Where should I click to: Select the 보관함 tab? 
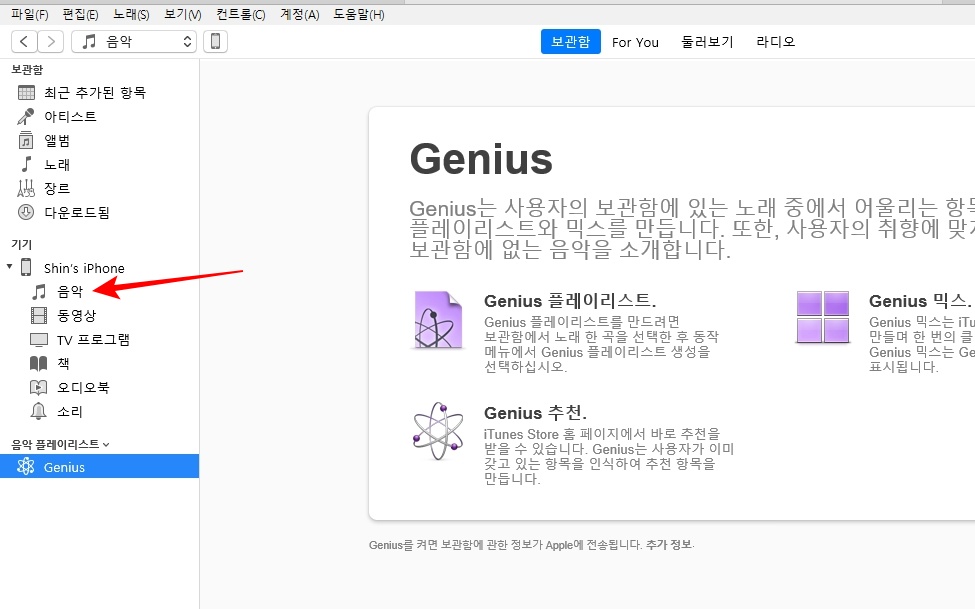click(x=570, y=42)
